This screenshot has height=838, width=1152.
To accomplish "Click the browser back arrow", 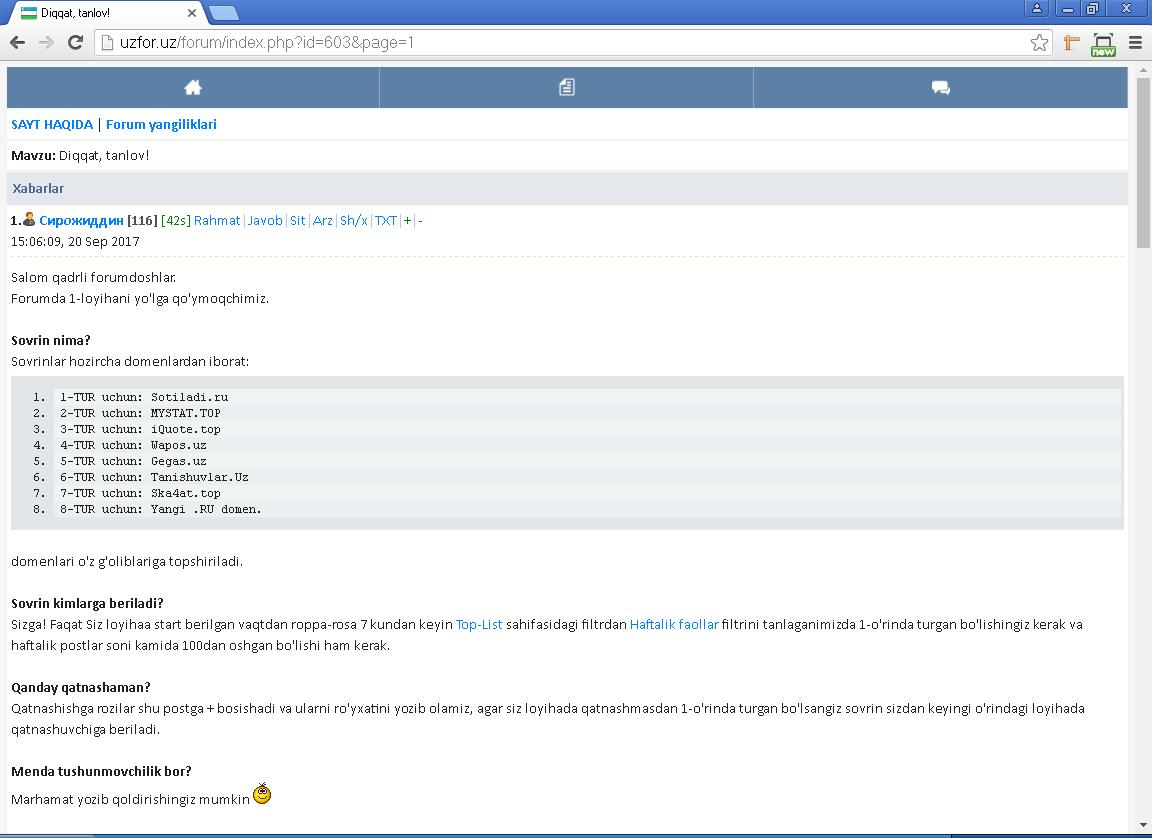I will (17, 42).
